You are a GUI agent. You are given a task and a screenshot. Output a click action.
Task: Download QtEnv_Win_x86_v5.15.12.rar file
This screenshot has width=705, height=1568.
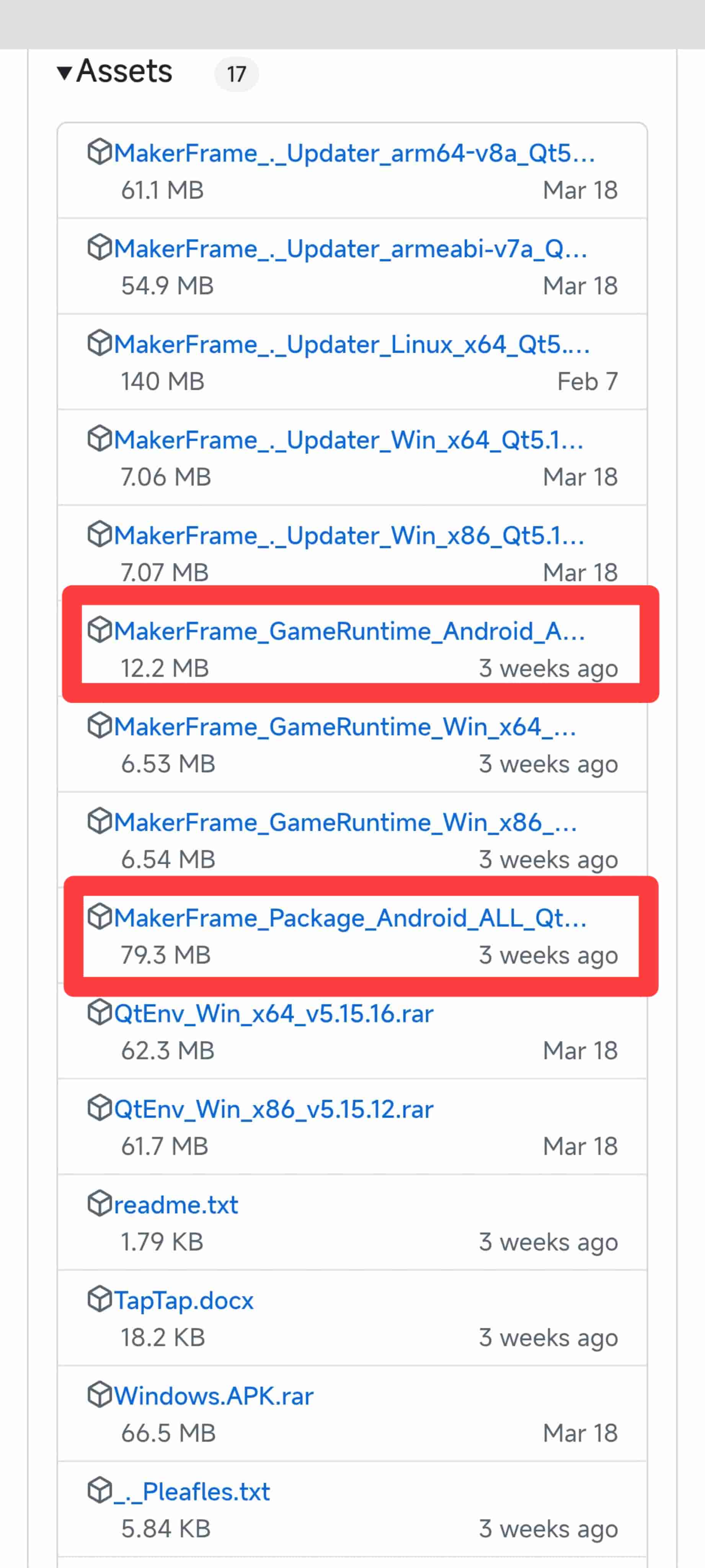tap(274, 1108)
